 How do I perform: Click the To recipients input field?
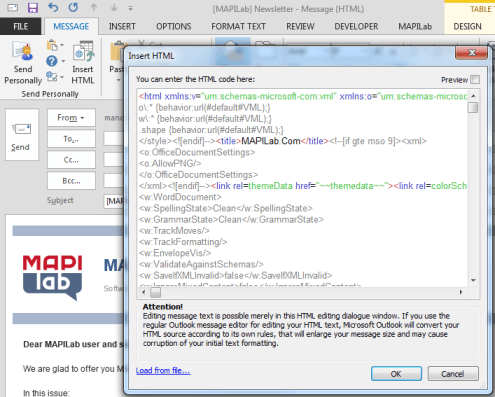point(114,139)
